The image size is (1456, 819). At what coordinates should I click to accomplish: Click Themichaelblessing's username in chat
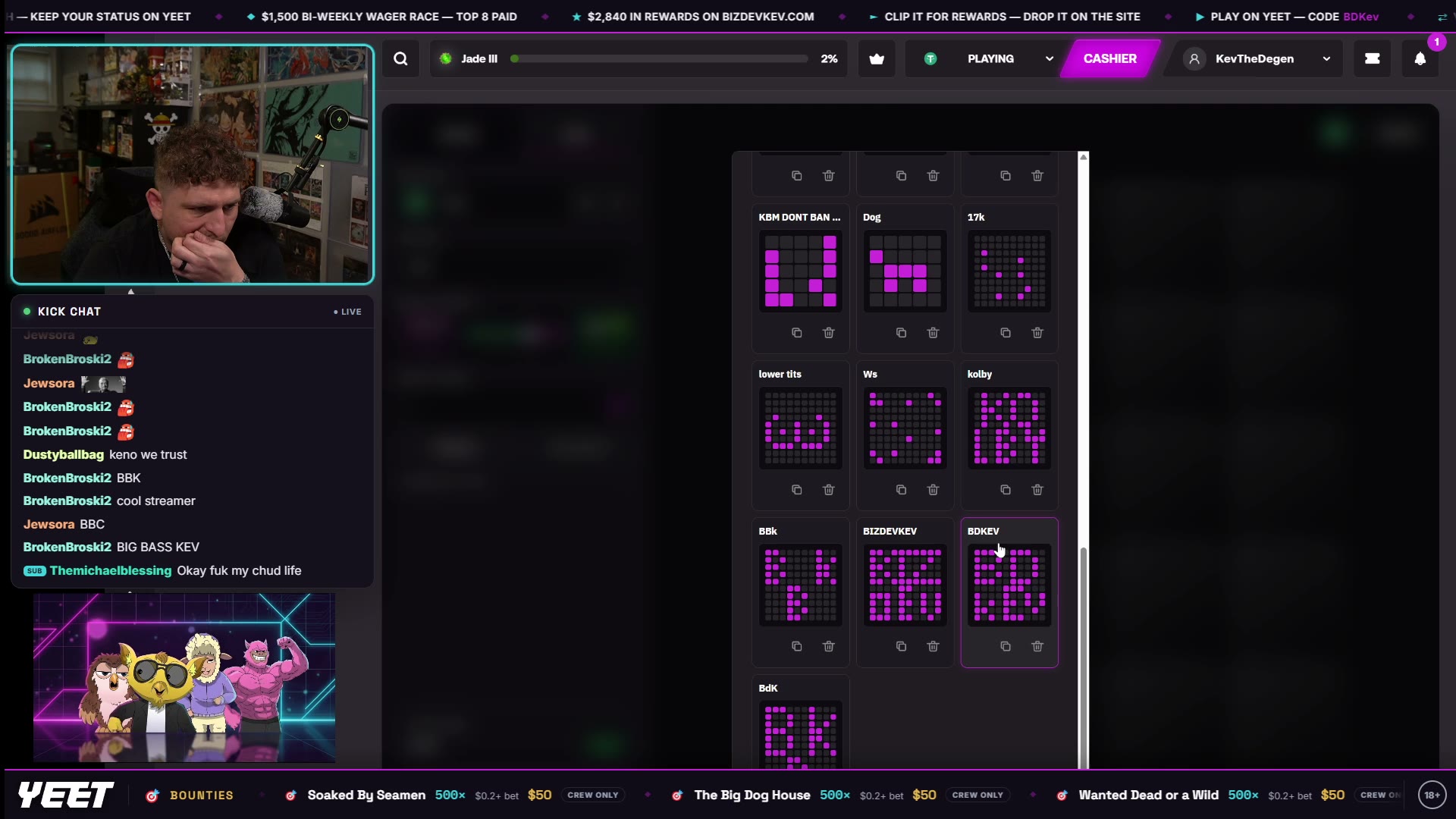point(111,571)
